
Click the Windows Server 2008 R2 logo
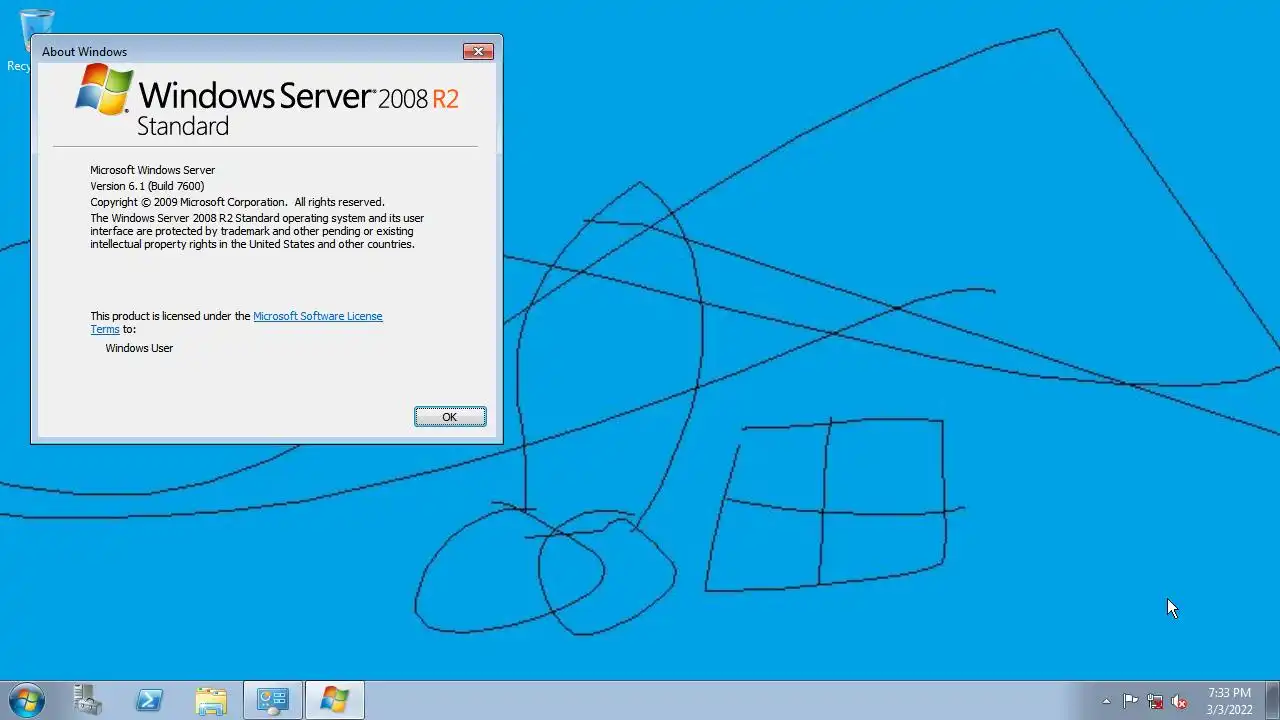pyautogui.click(x=267, y=100)
